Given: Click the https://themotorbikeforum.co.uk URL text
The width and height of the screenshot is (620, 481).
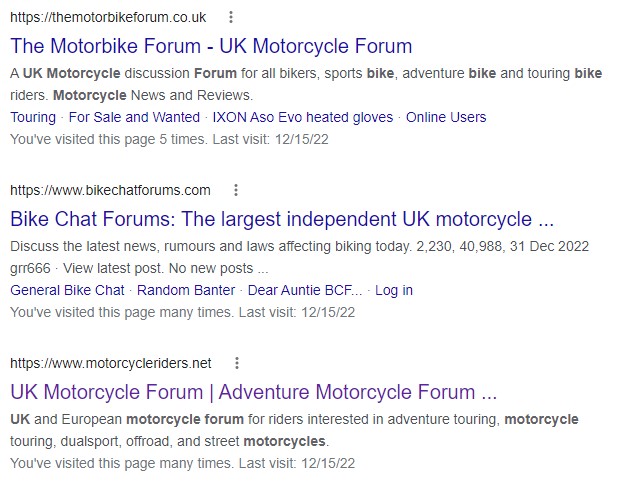Looking at the screenshot, I should point(108,17).
